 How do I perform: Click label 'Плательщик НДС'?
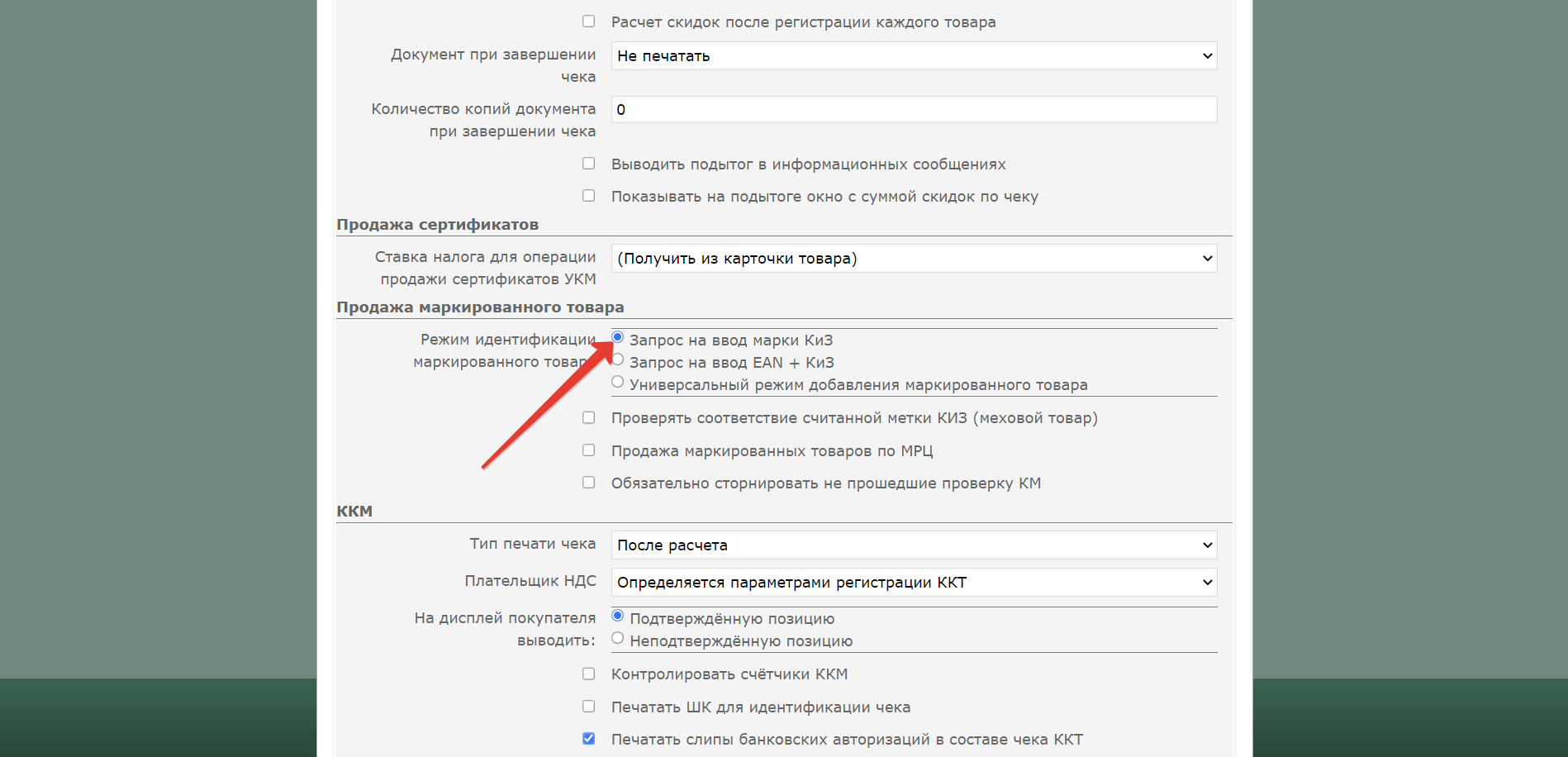[x=530, y=581]
